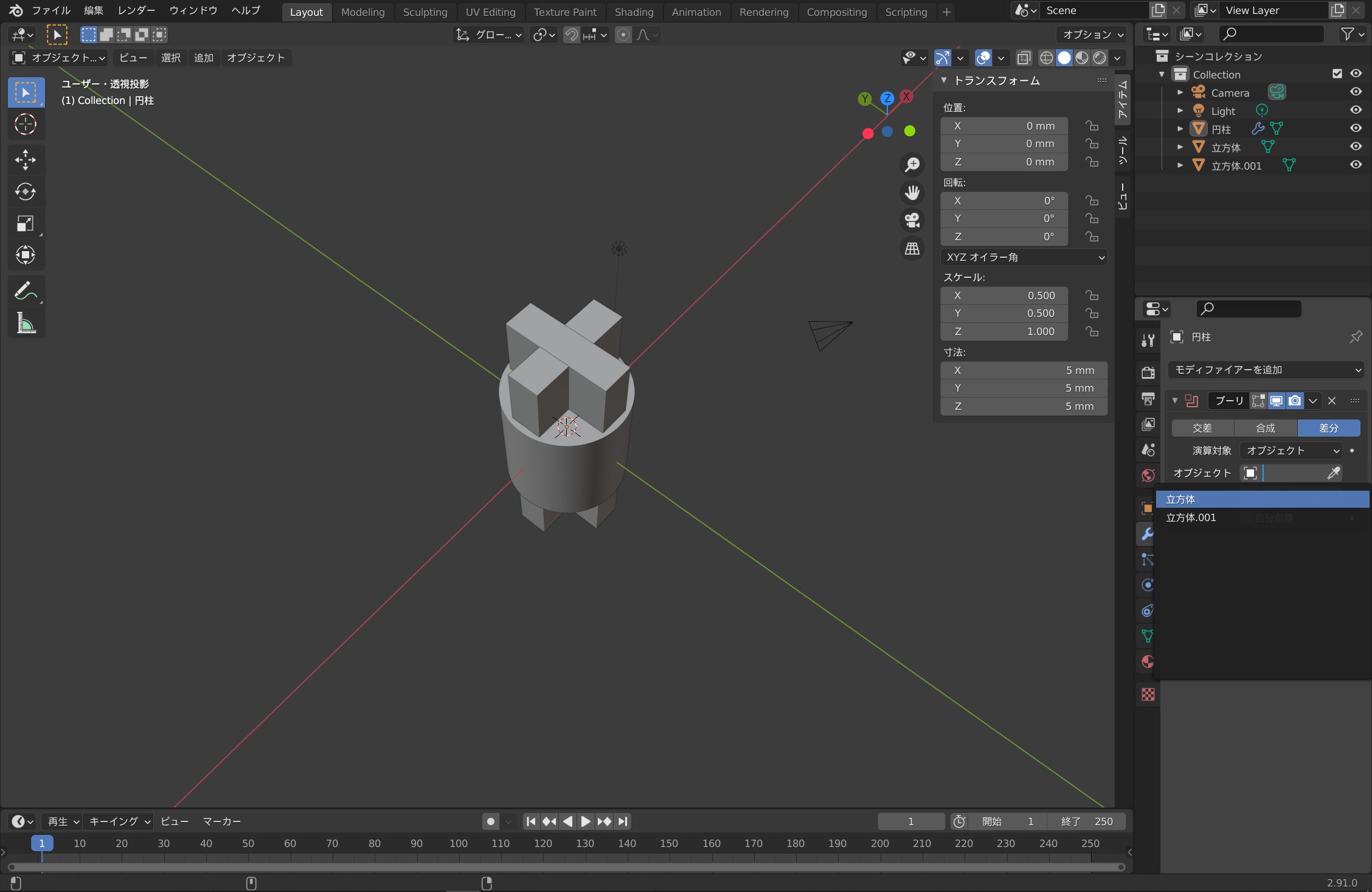Select the Rotate tool
This screenshot has width=1372, height=892.
pos(25,192)
